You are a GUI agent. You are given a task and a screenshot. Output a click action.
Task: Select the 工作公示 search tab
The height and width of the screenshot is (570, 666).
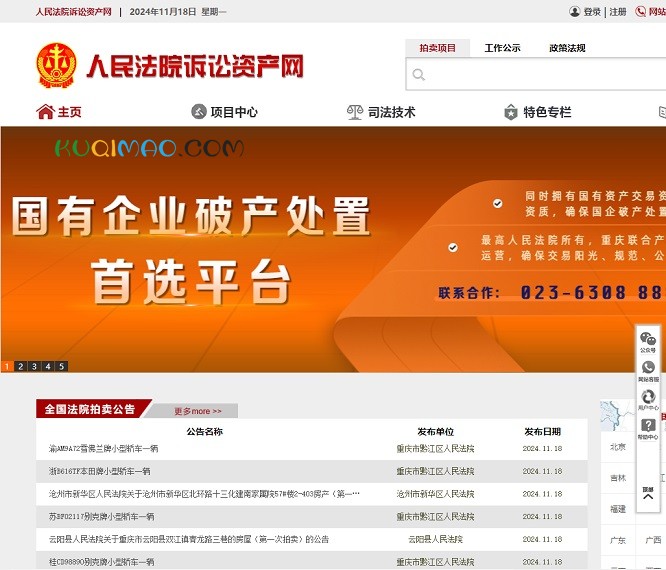pos(502,48)
